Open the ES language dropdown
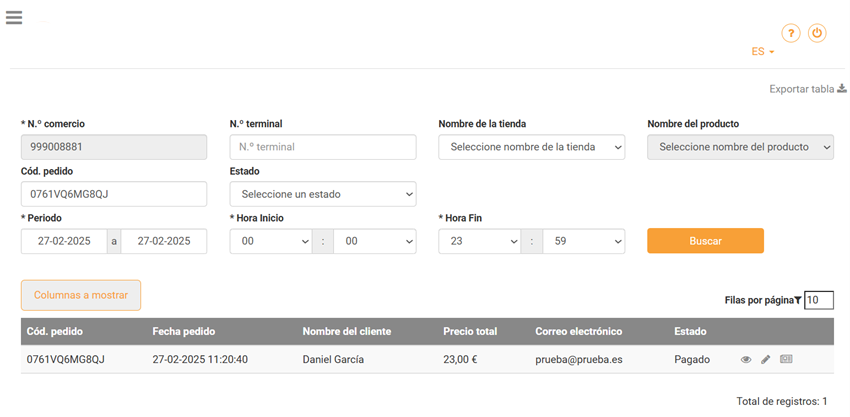 (x=762, y=51)
